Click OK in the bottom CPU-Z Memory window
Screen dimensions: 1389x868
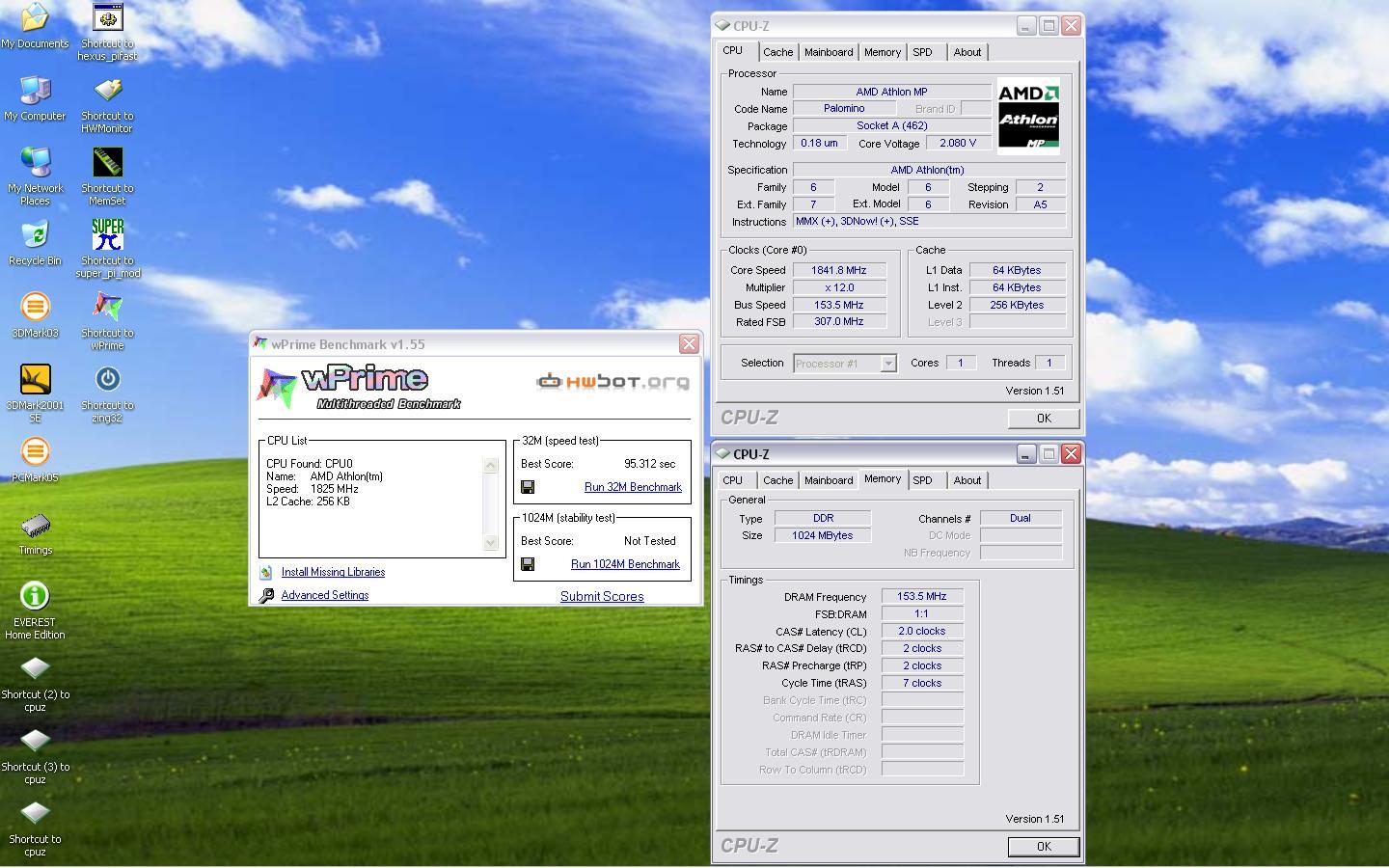pyautogui.click(x=1044, y=846)
